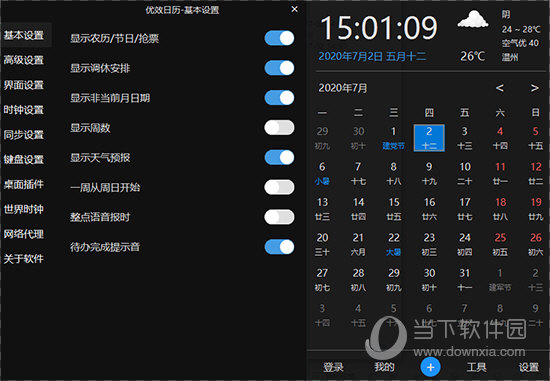Switch to 高级设置 section
This screenshot has height=381, width=550.
pos(24,60)
